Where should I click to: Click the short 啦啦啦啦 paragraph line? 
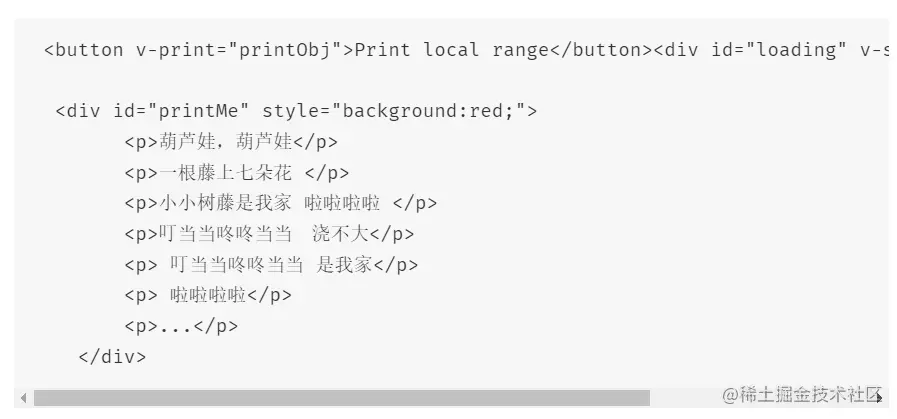tap(207, 295)
